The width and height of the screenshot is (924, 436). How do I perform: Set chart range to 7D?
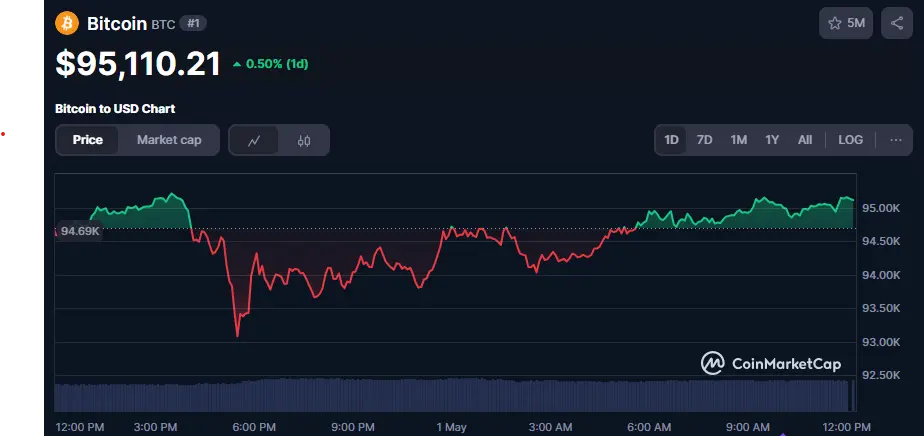704,140
